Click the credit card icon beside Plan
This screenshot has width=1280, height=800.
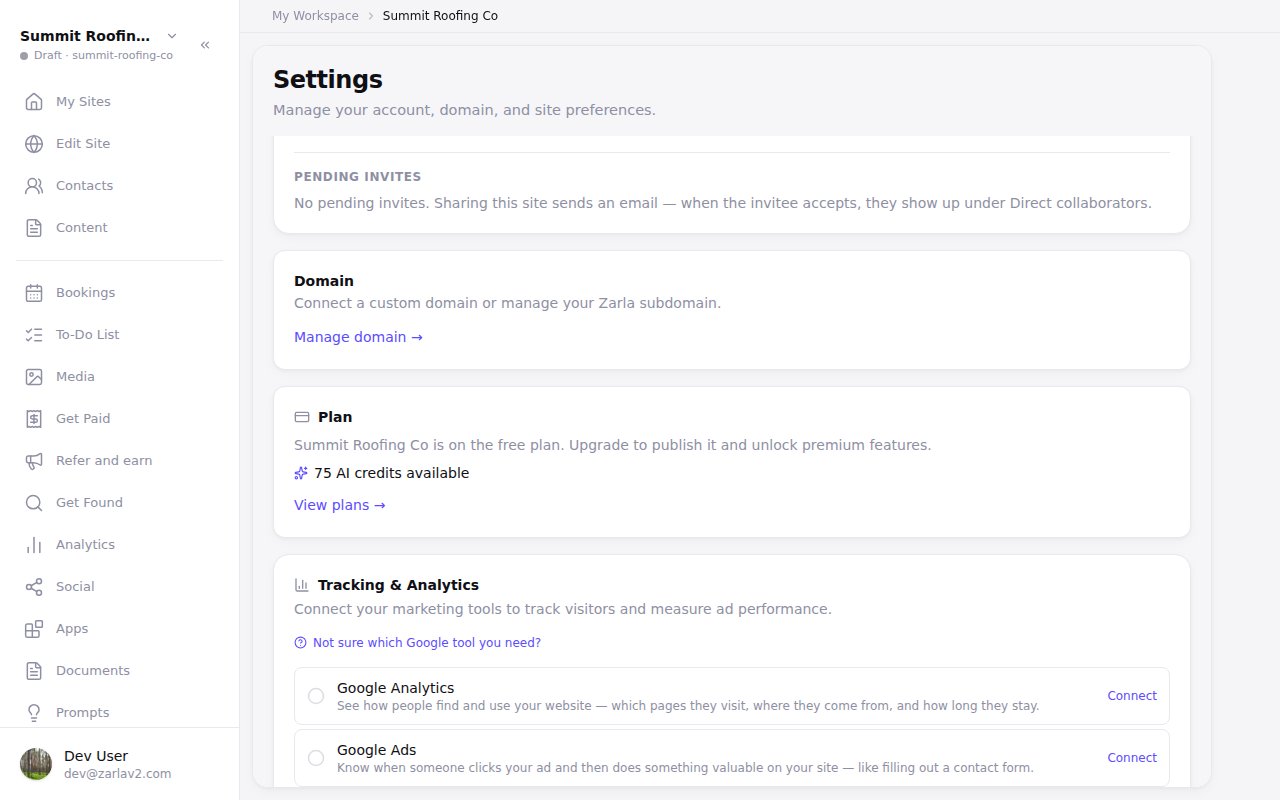[302, 417]
